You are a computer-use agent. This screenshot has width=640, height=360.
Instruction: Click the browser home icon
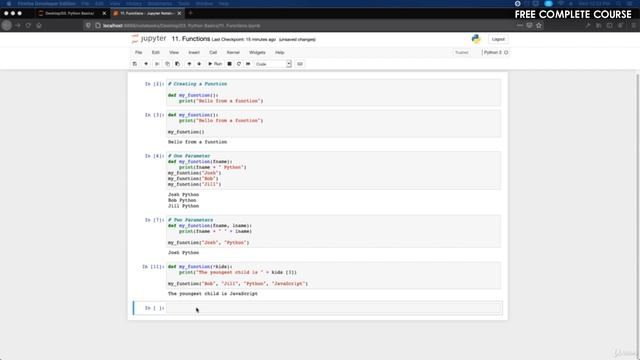click(39, 25)
